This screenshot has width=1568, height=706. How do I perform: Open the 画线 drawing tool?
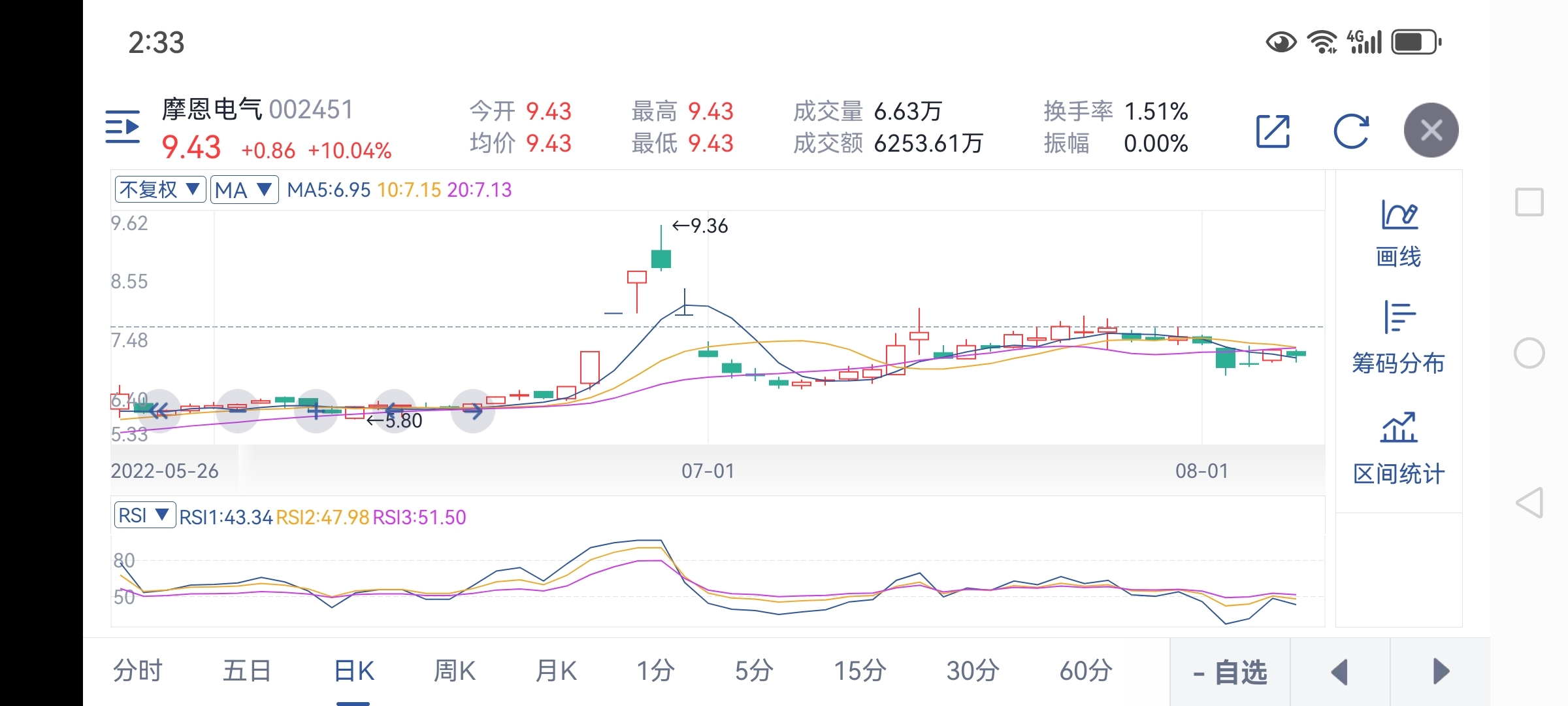tap(1398, 234)
